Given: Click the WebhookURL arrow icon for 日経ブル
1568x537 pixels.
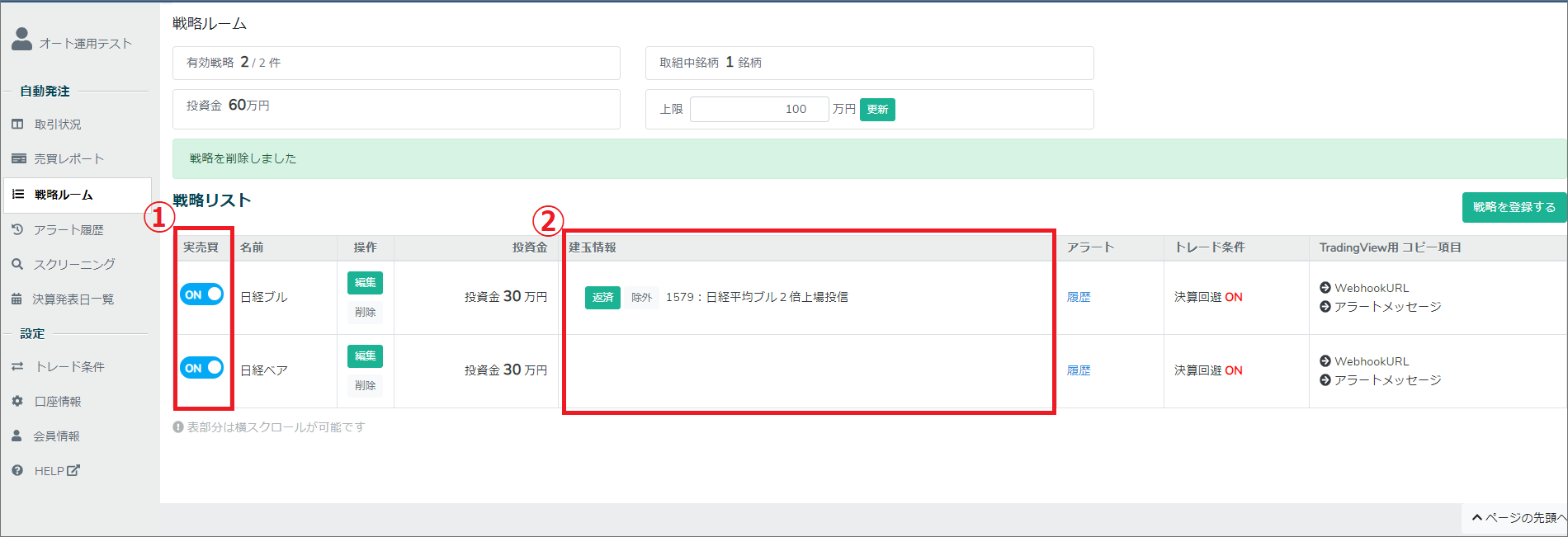Looking at the screenshot, I should coord(1325,288).
